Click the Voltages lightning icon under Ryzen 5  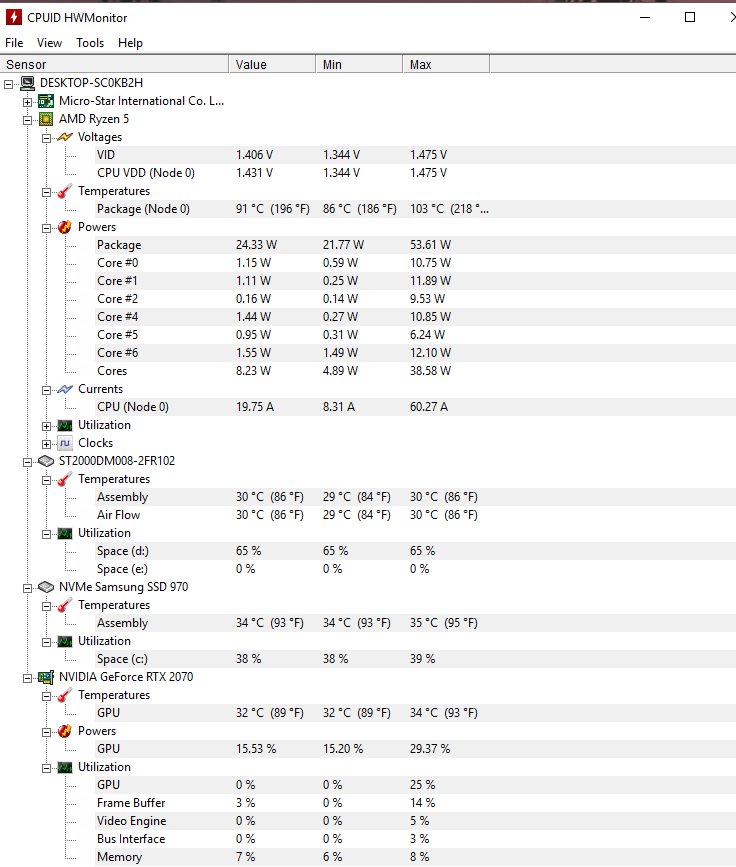click(x=65, y=137)
